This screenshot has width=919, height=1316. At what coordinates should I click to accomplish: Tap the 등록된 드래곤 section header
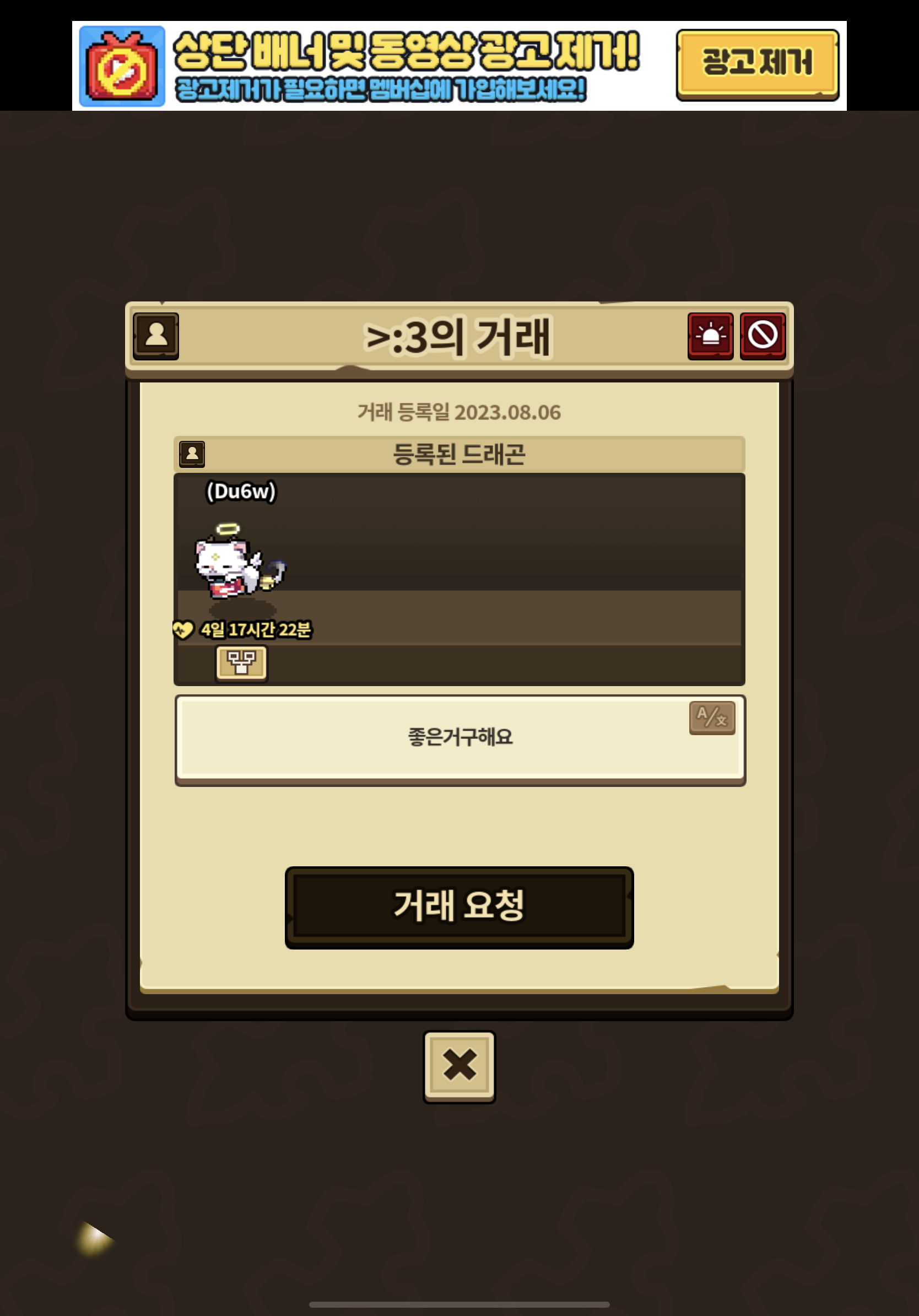pos(459,454)
